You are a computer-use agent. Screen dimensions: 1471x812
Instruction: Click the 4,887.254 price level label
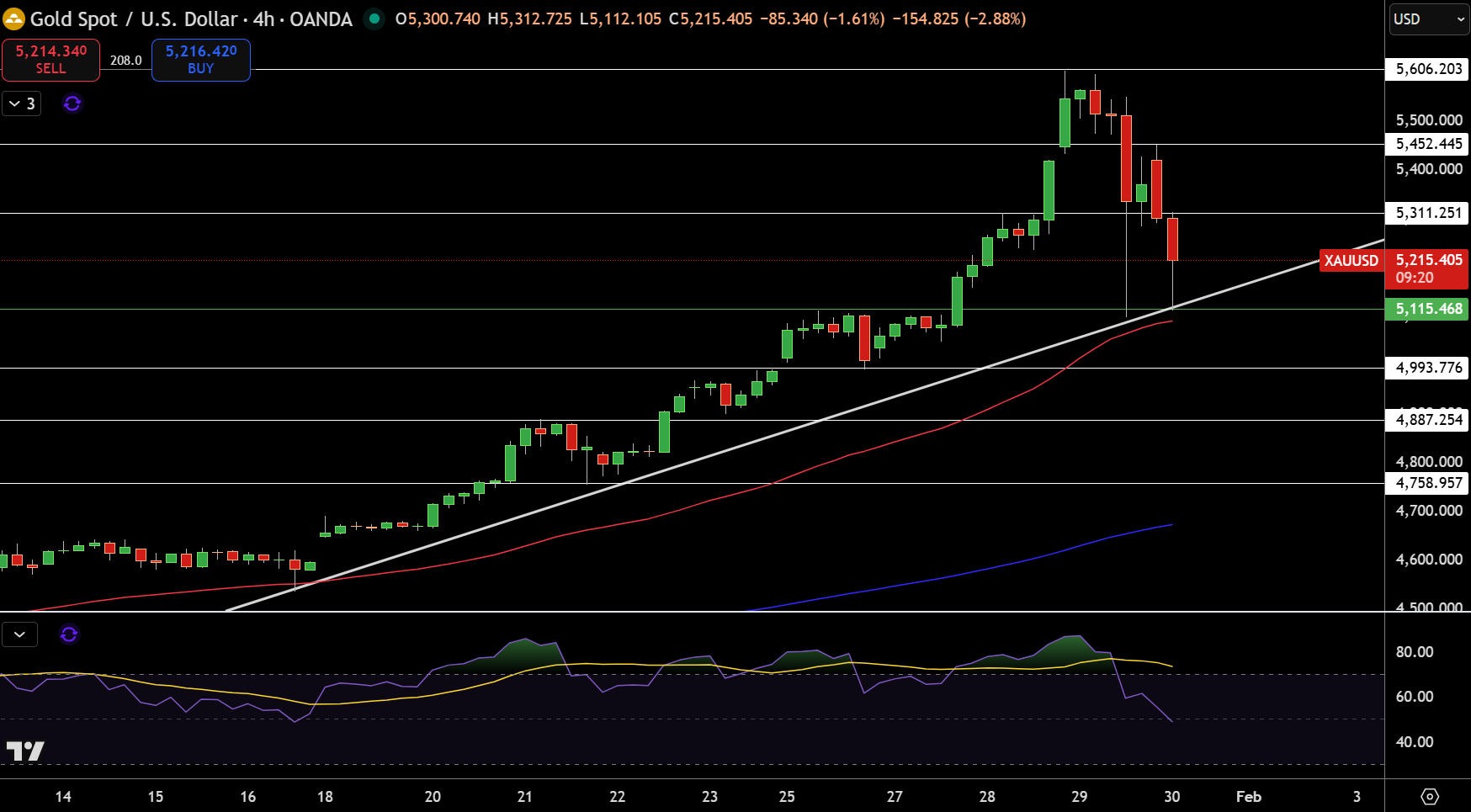pos(1428,420)
